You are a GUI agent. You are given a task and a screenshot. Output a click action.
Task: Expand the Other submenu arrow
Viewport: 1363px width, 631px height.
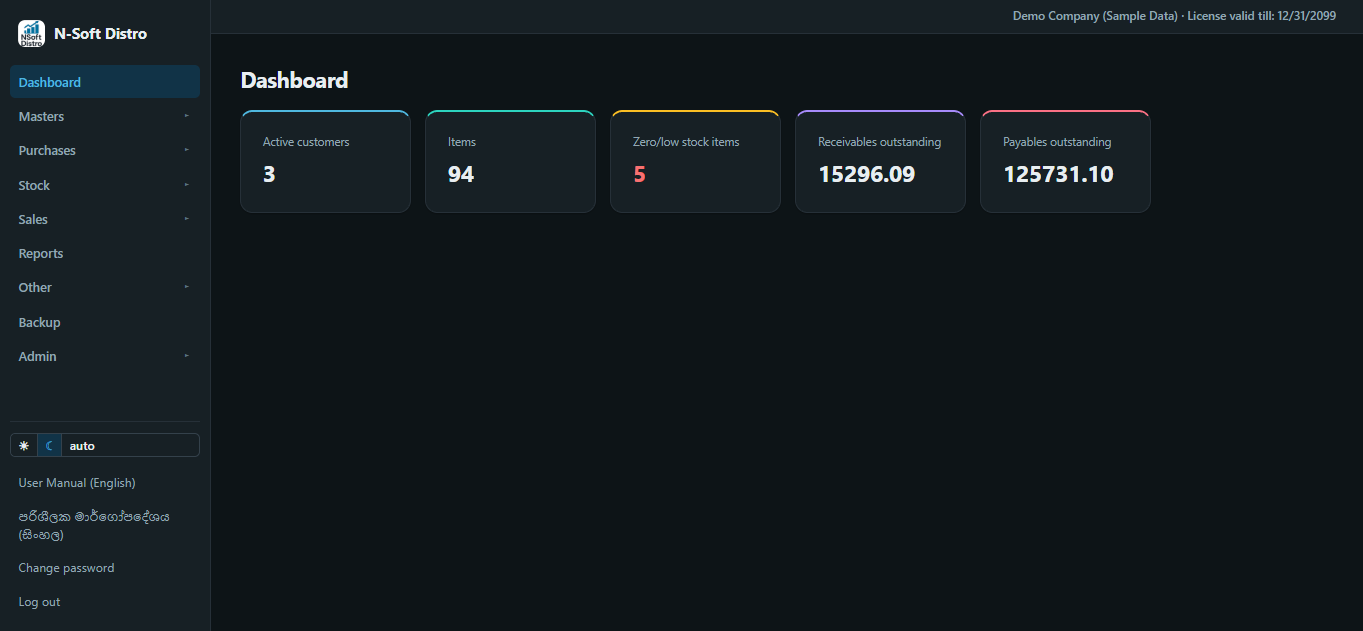coord(186,287)
